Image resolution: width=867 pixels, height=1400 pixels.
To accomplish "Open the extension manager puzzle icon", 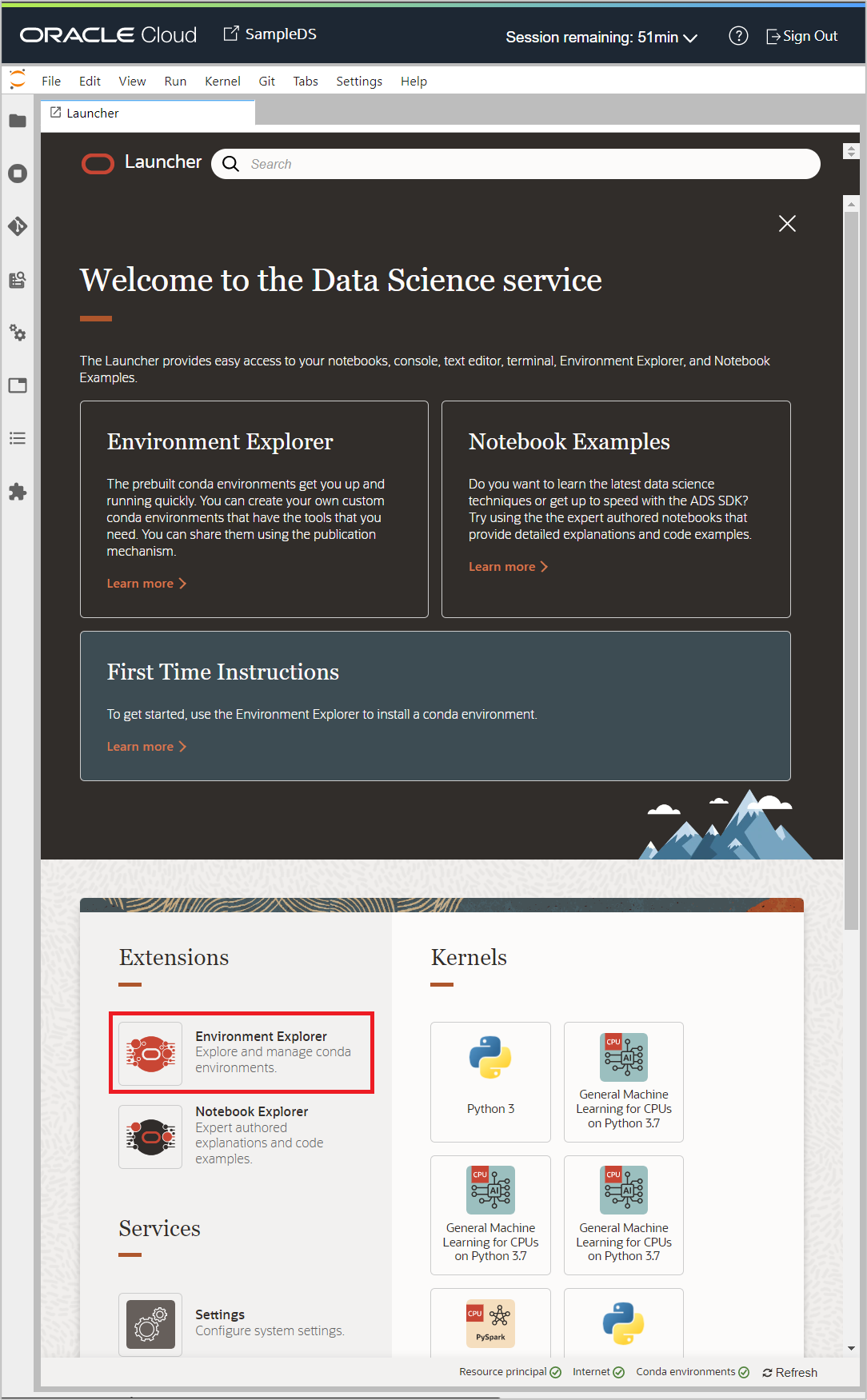I will tap(18, 492).
